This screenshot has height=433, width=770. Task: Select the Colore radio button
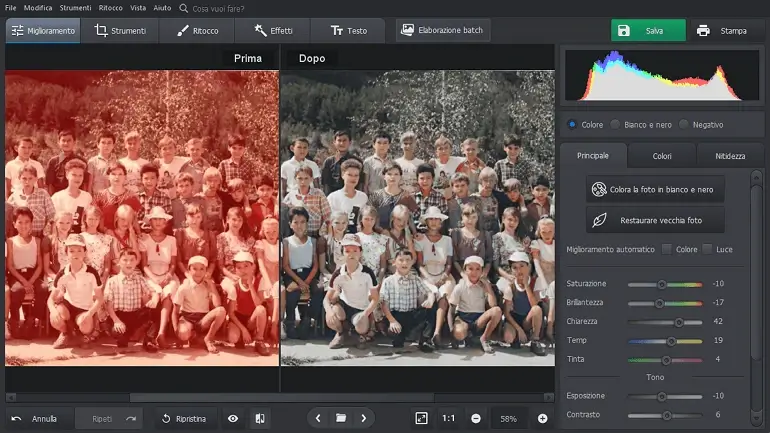click(x=572, y=124)
